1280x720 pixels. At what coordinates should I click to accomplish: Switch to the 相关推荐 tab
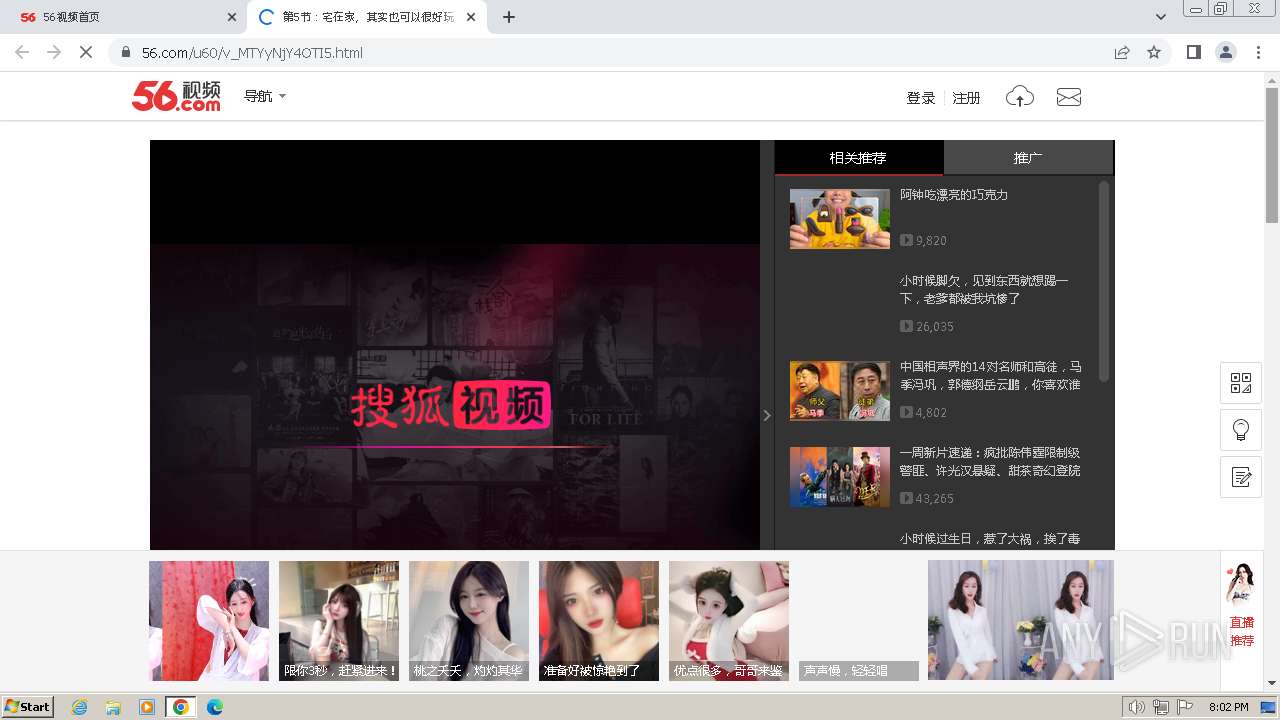click(x=858, y=158)
